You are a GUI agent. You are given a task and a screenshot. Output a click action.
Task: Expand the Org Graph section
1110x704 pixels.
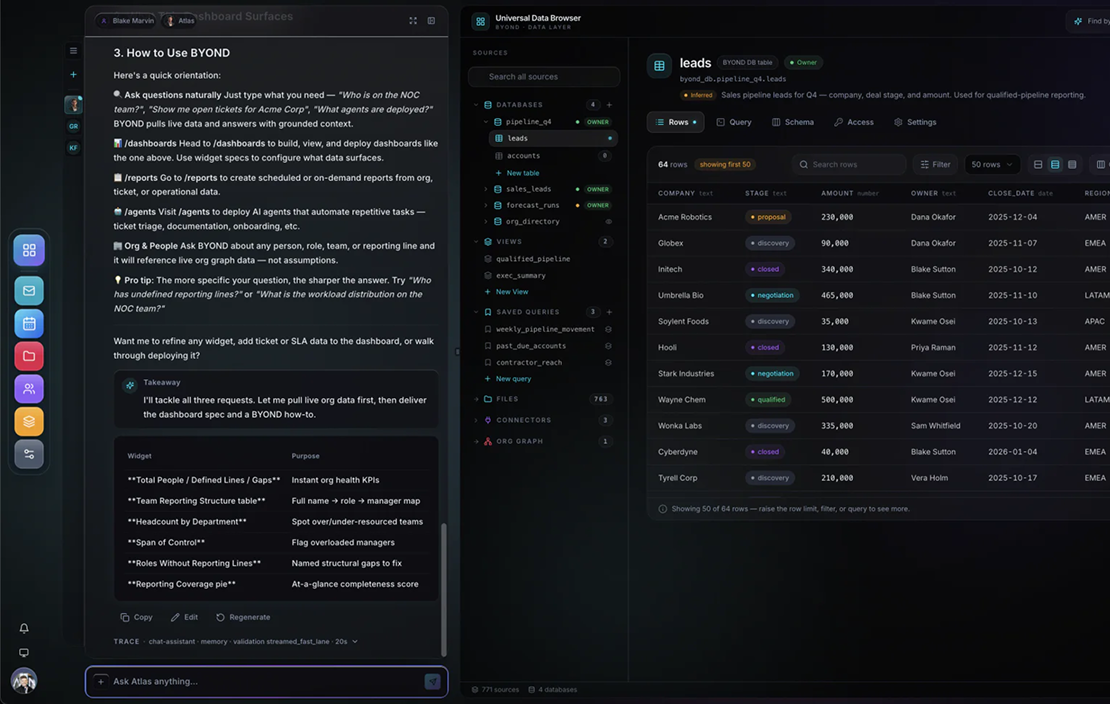pos(476,442)
